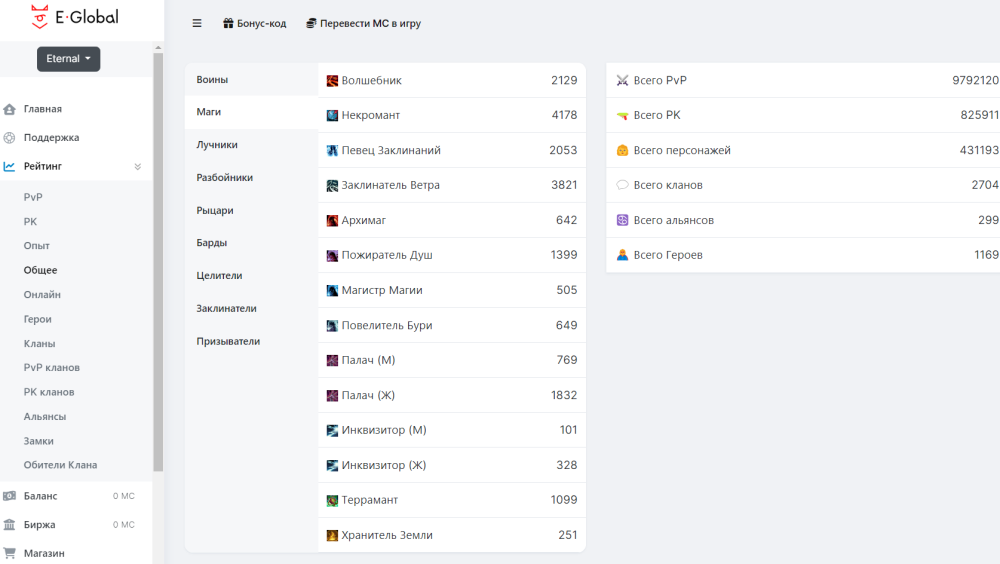Click the Архимаг class icon
This screenshot has width=1000, height=564.
pos(332,220)
